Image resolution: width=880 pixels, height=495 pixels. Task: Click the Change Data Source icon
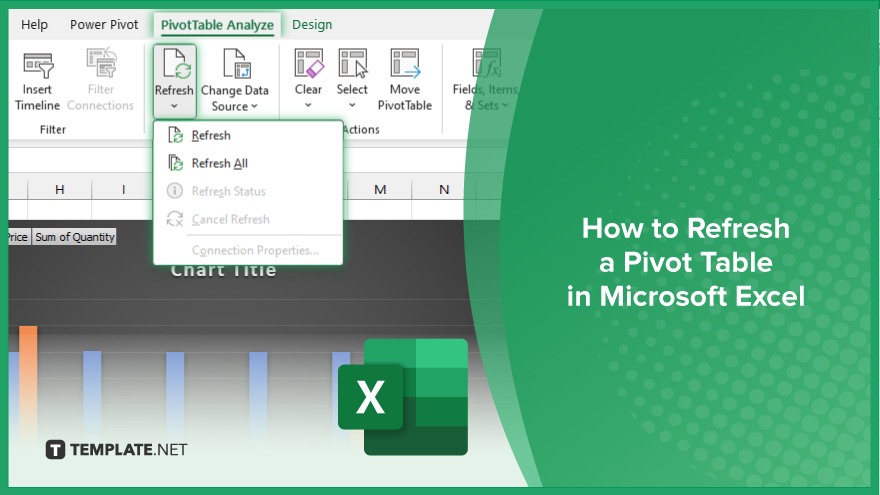[x=237, y=63]
